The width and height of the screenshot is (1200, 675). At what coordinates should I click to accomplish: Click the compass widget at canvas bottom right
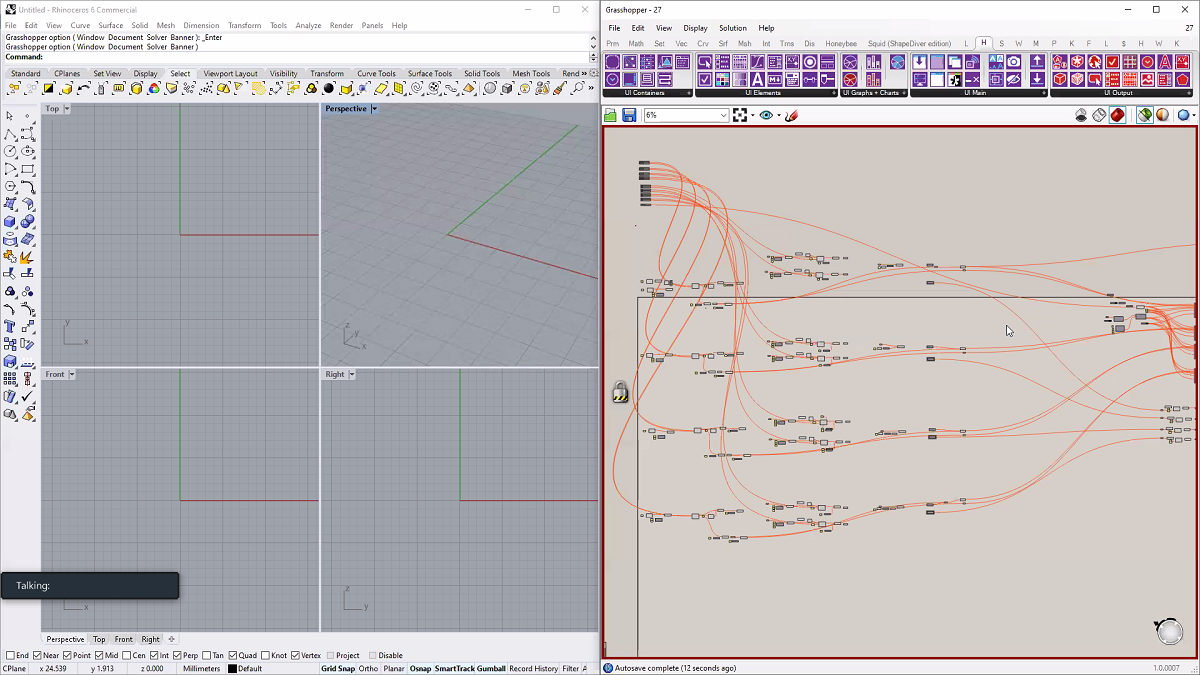(x=1169, y=631)
